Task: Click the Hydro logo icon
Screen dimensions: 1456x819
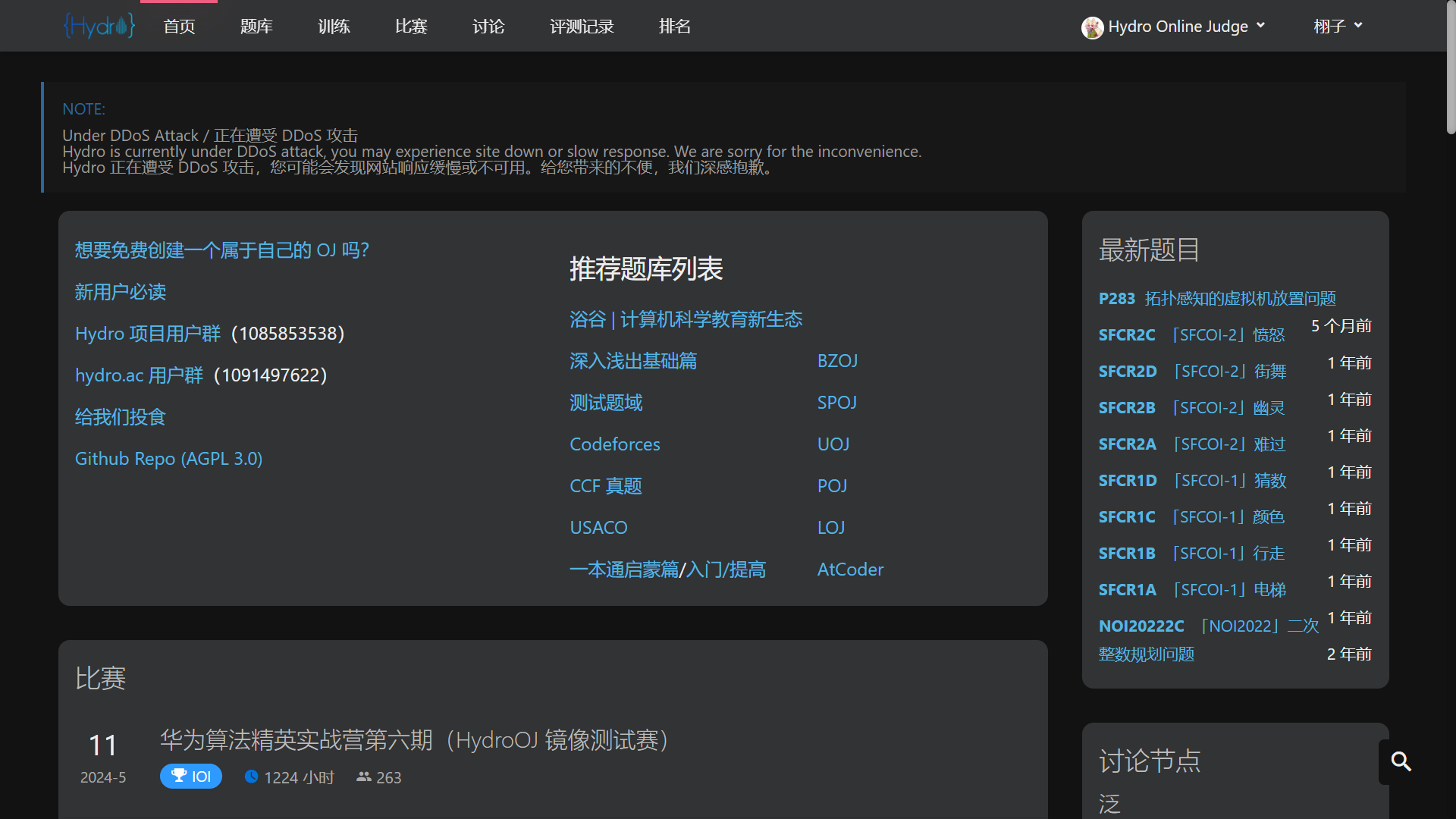Action: tap(99, 26)
